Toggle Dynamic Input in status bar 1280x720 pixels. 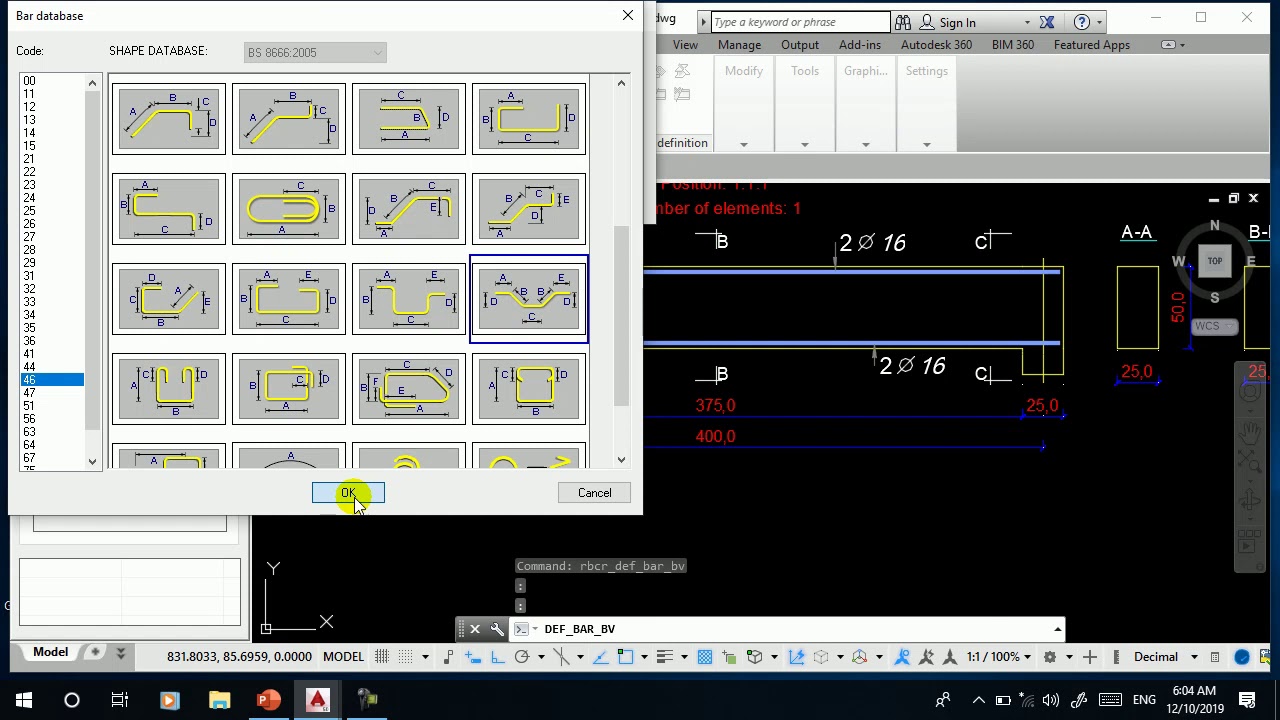pos(473,657)
